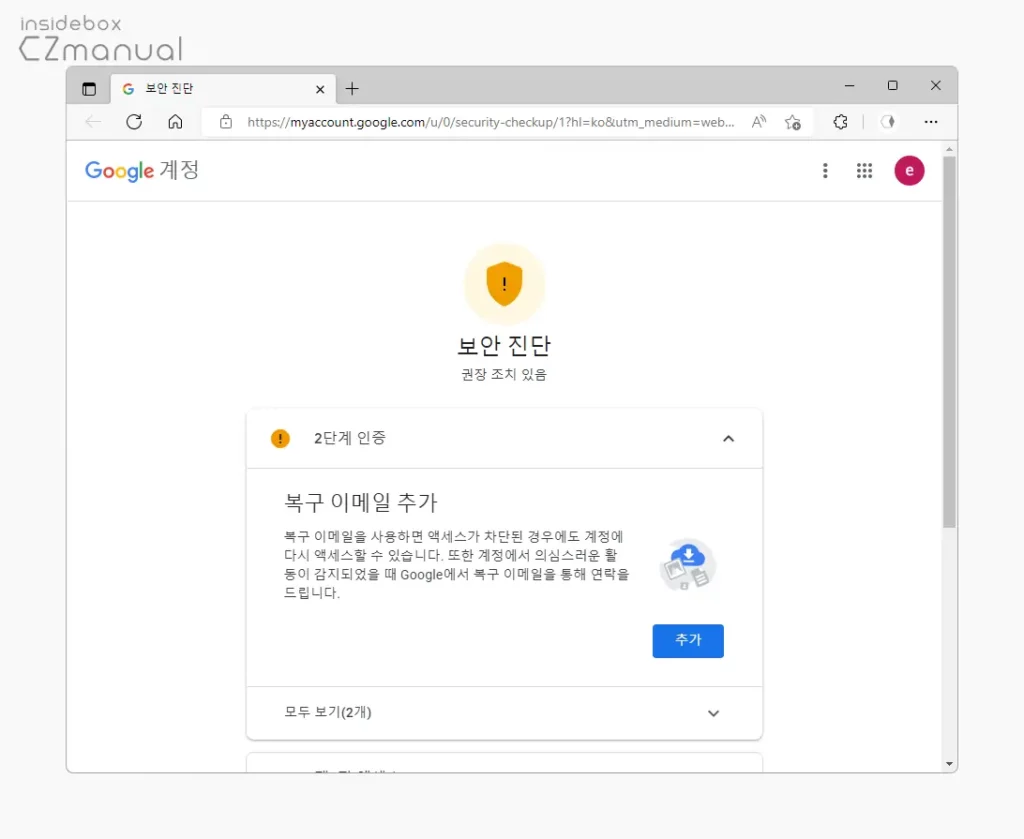Click the warning icon beside 2단계 인증
This screenshot has width=1024, height=839.
click(280, 438)
